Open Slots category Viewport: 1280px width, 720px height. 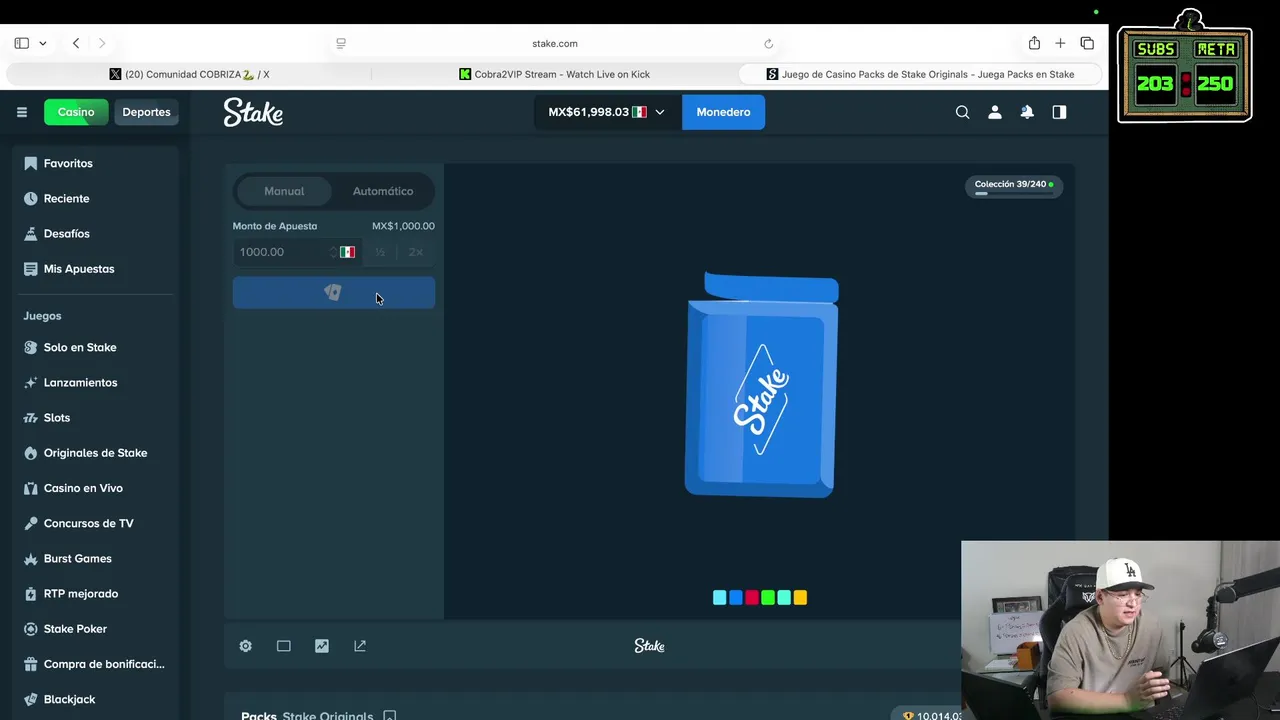[x=97, y=417]
